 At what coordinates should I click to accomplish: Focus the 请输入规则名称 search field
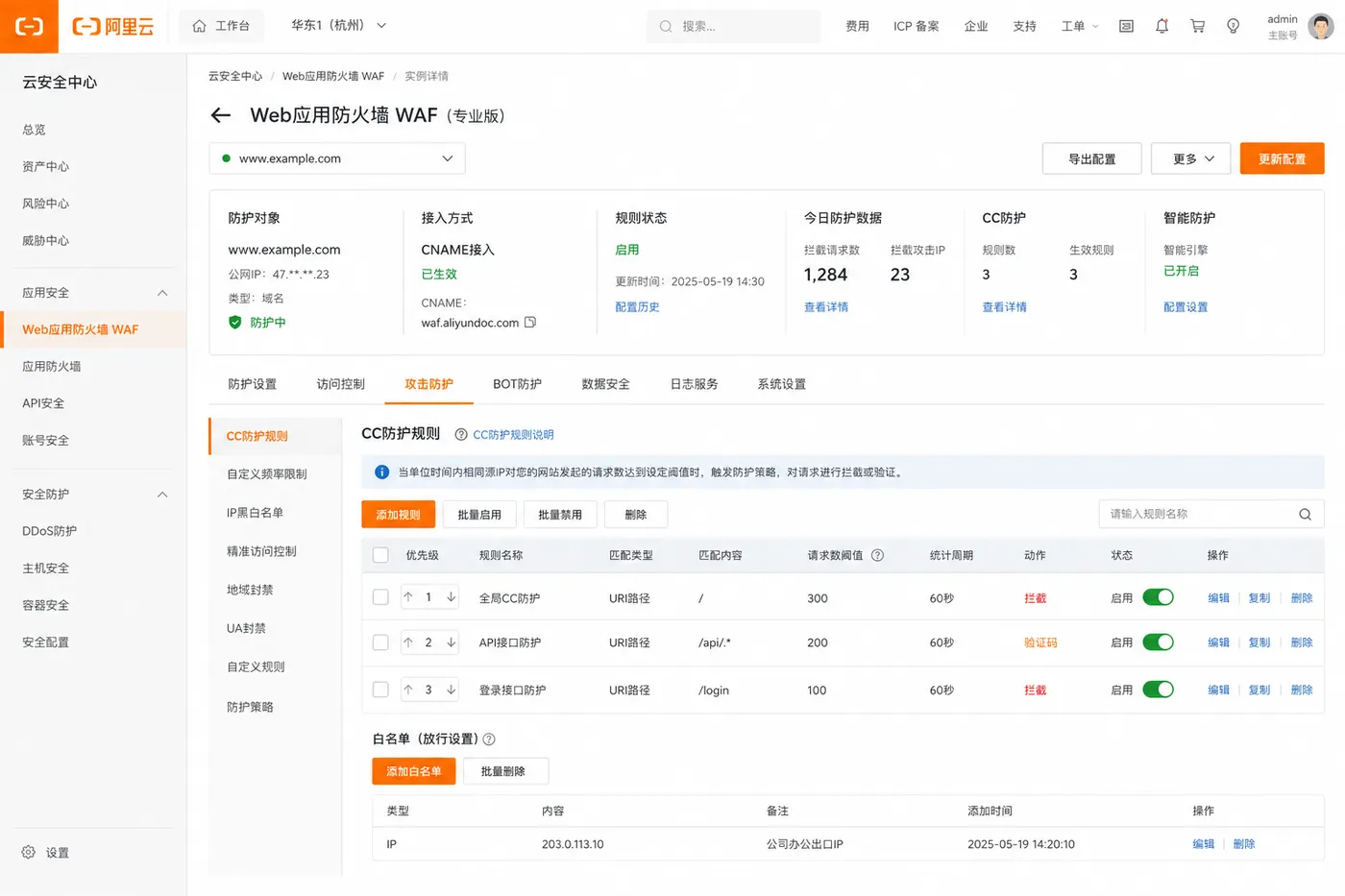click(x=1196, y=514)
